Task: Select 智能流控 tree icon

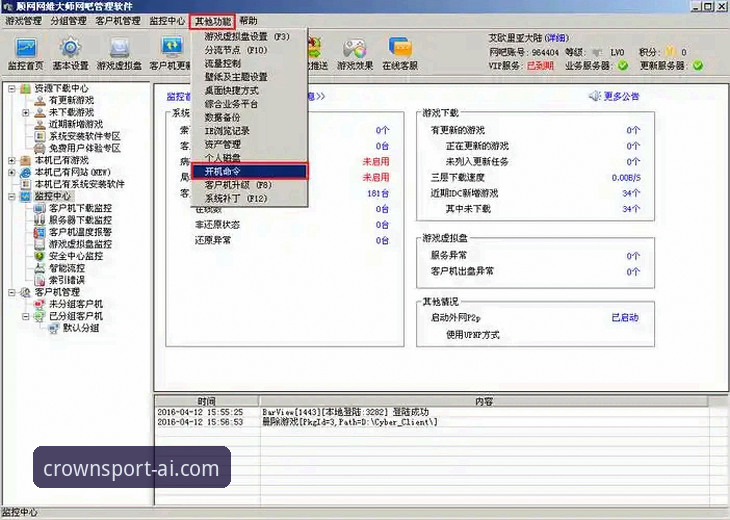Action: click(x=40, y=268)
